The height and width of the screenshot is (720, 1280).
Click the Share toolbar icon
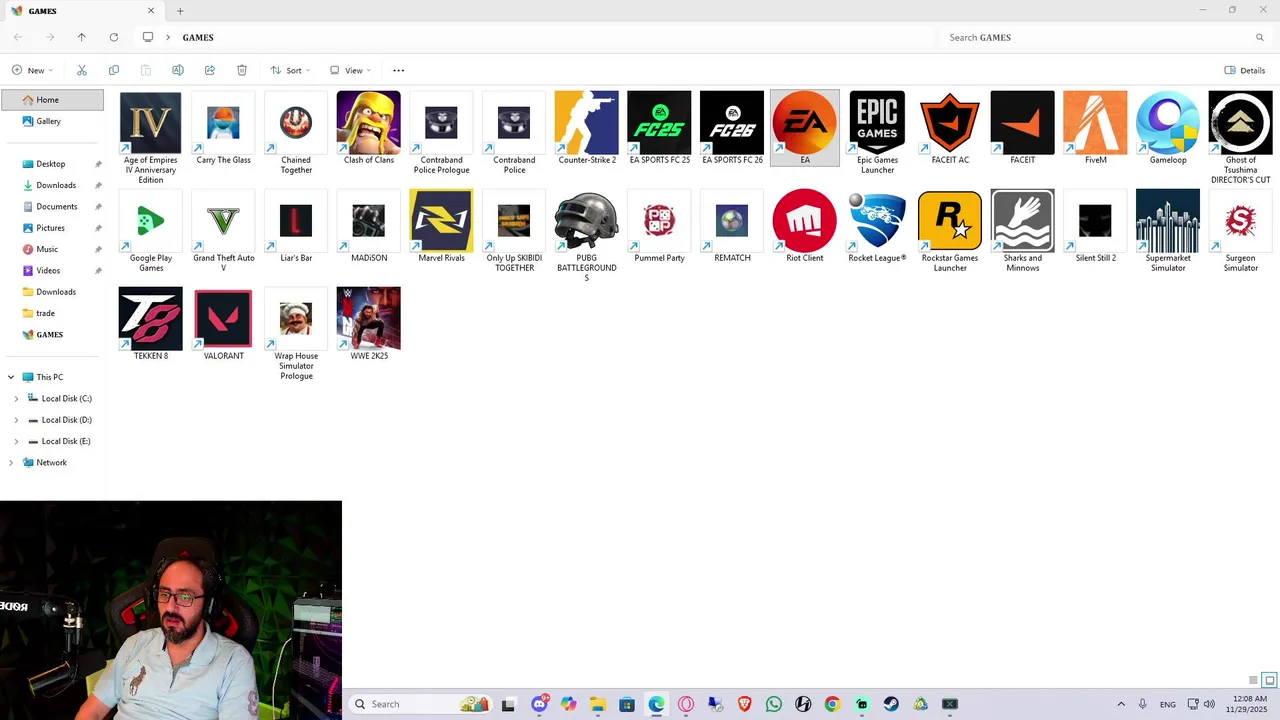210,70
